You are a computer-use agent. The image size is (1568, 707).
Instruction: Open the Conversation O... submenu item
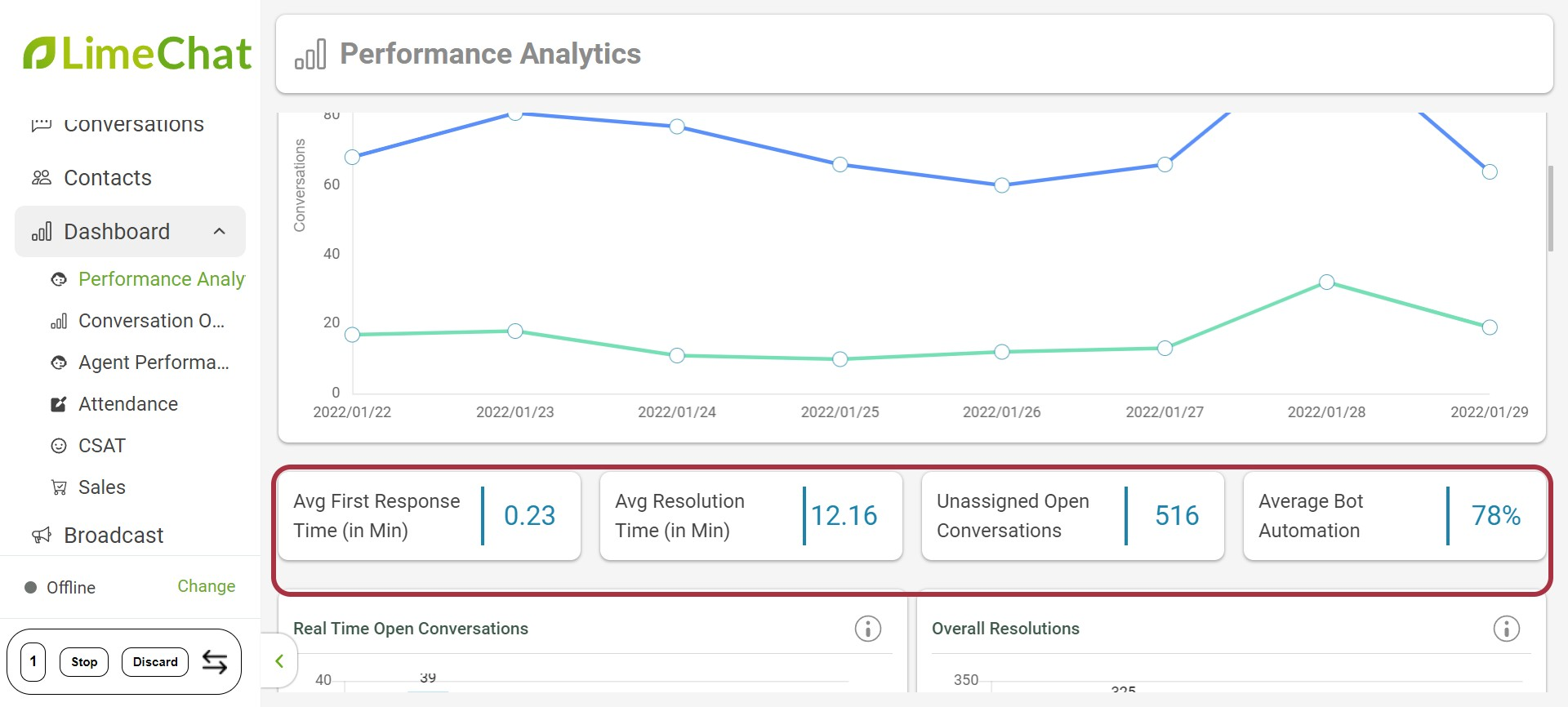click(151, 321)
